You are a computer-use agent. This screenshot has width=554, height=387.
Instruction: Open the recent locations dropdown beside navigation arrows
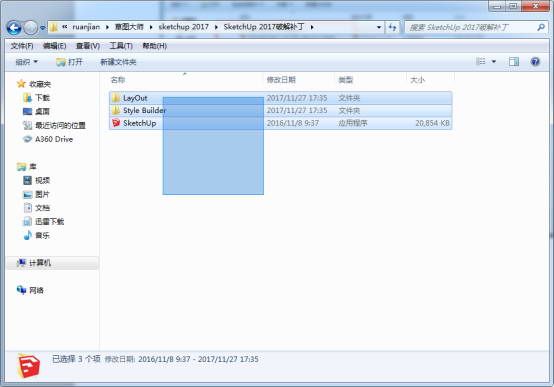42,28
